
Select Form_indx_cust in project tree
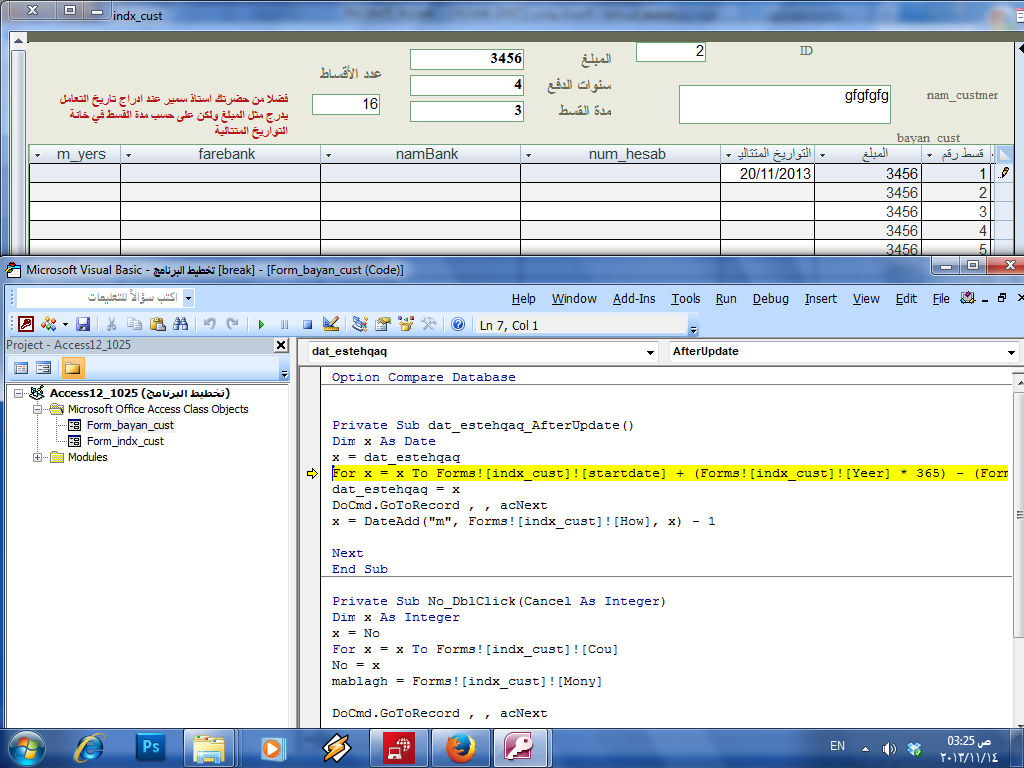[x=125, y=441]
